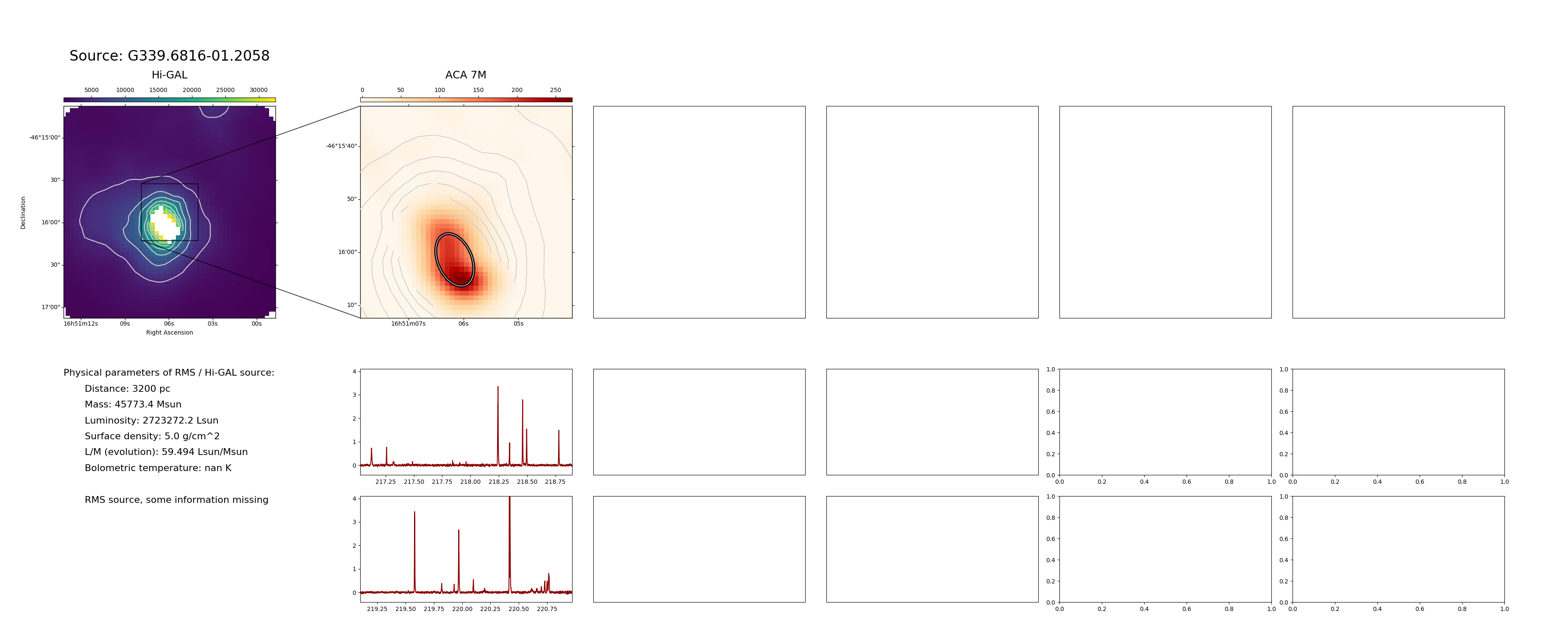Click the "Luminosity: 2723272.2 Lsun" line
Image resolution: width=1568 pixels, height=636 pixels.
tap(152, 420)
